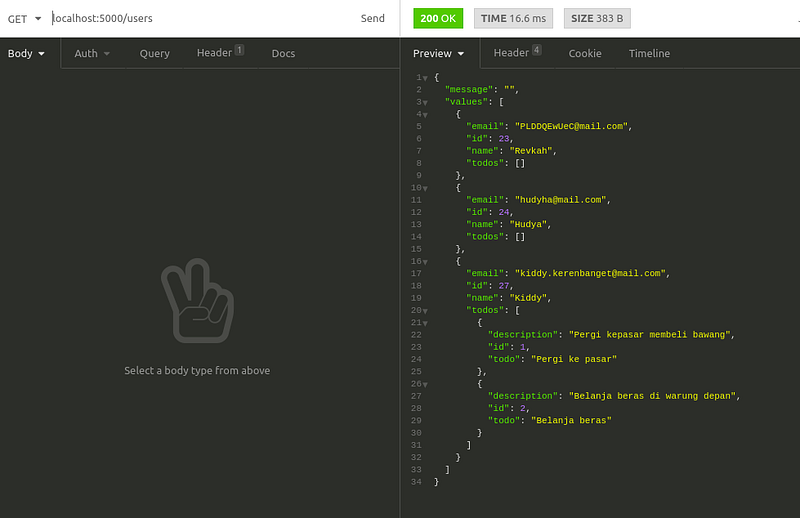Collapse the todo object at line 21

coord(425,324)
